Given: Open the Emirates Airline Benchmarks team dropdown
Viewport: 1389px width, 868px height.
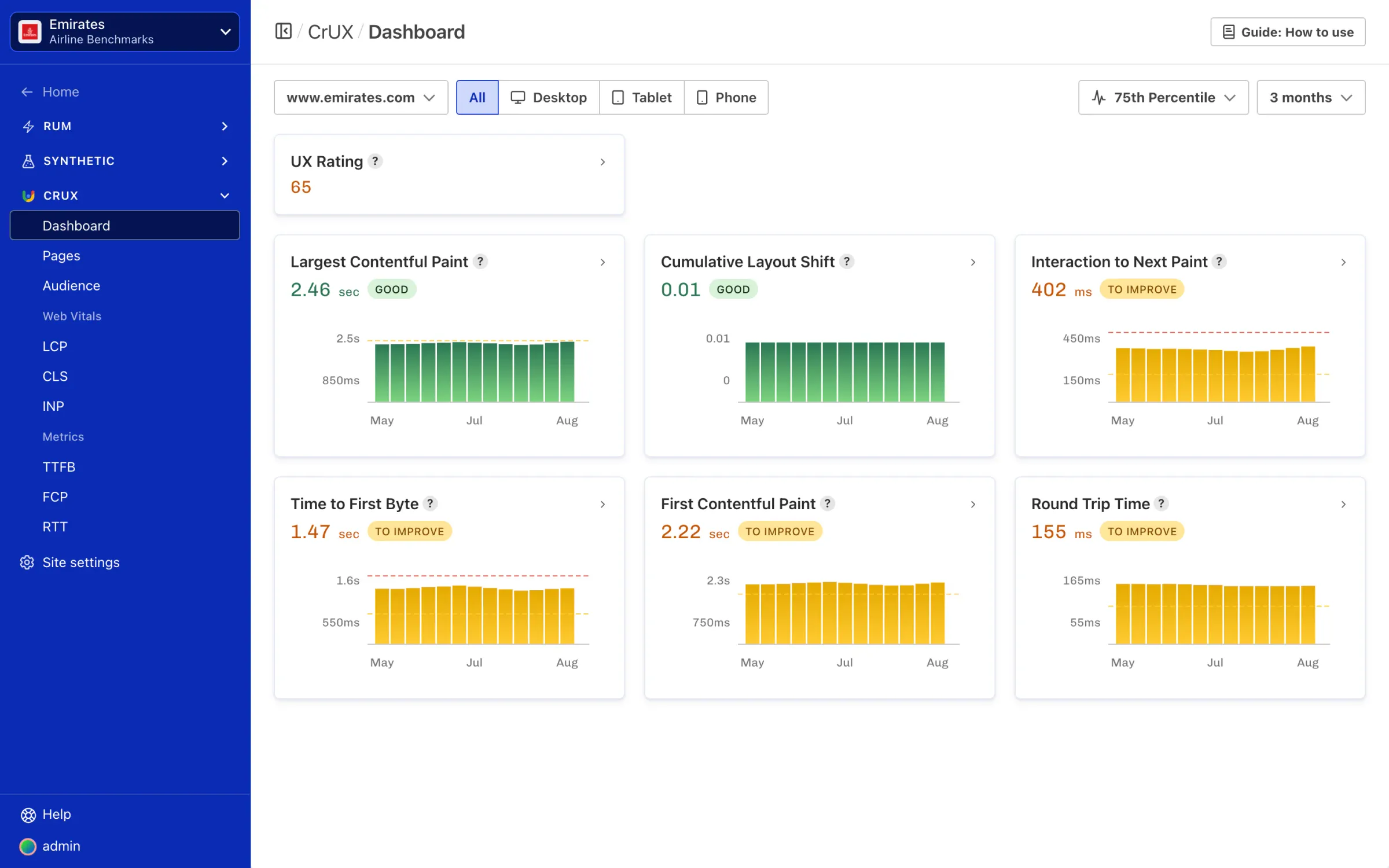Looking at the screenshot, I should point(125,32).
